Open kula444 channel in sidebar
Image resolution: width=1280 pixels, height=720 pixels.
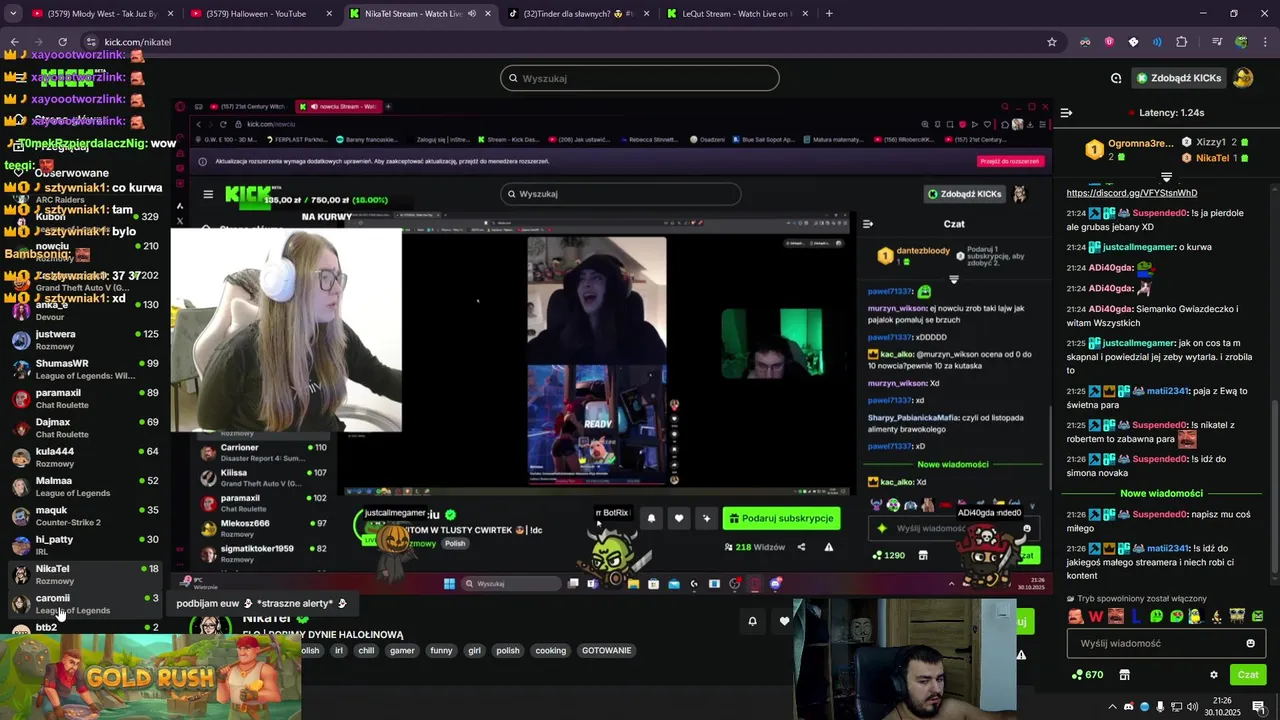point(84,457)
